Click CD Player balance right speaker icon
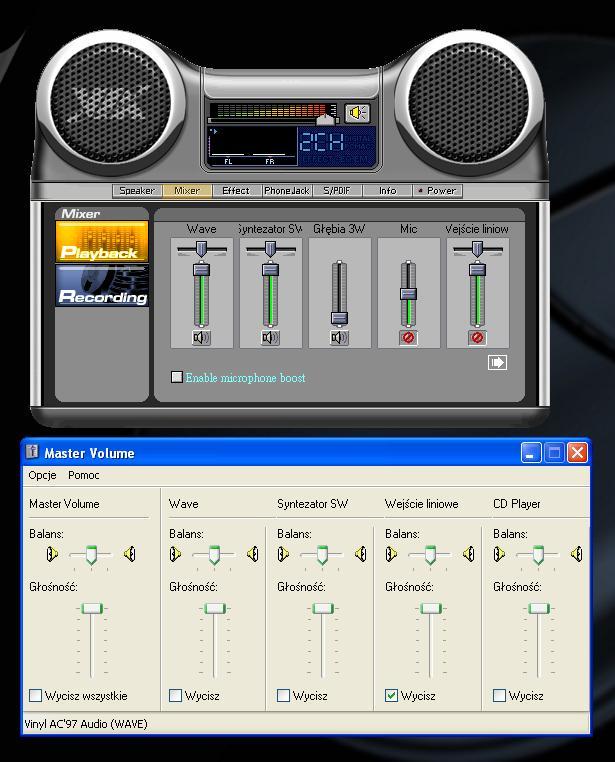This screenshot has width=615, height=762. (576, 554)
